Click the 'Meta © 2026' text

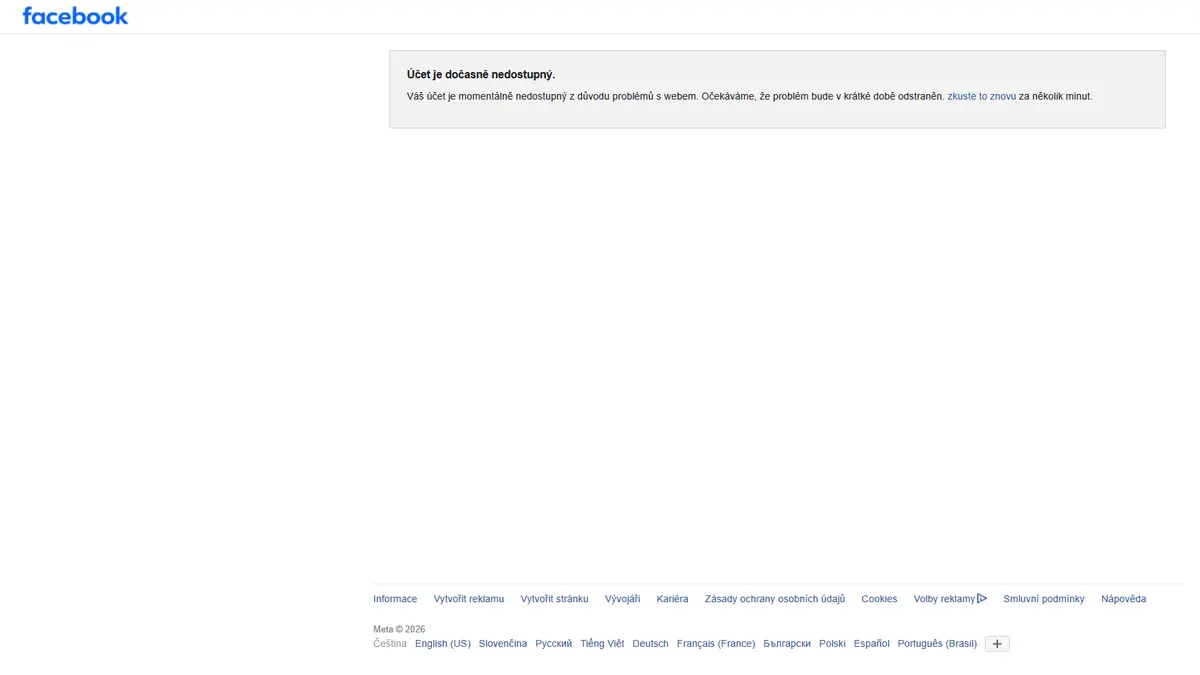[399, 629]
